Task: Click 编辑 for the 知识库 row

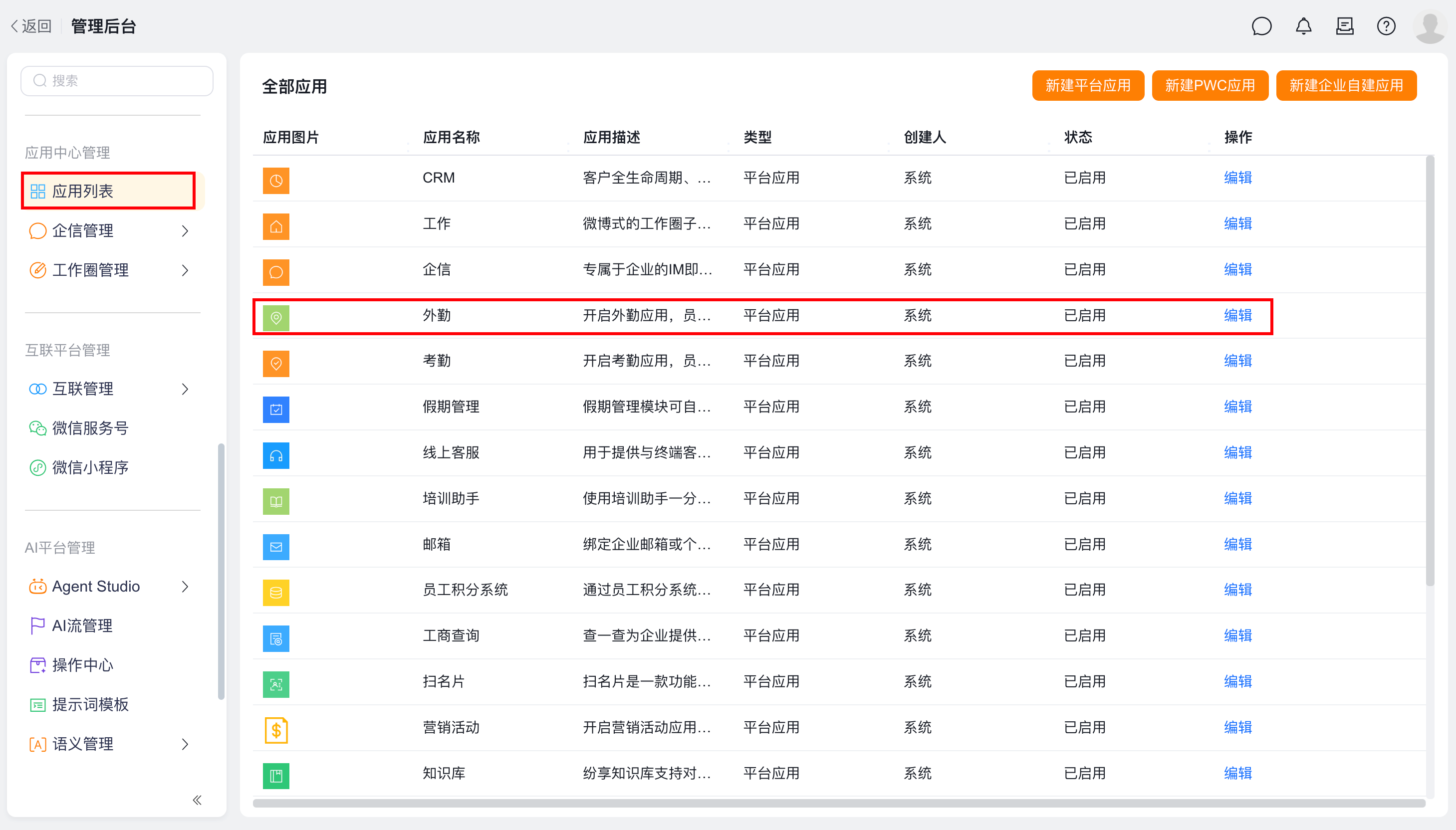Action: point(1237,774)
